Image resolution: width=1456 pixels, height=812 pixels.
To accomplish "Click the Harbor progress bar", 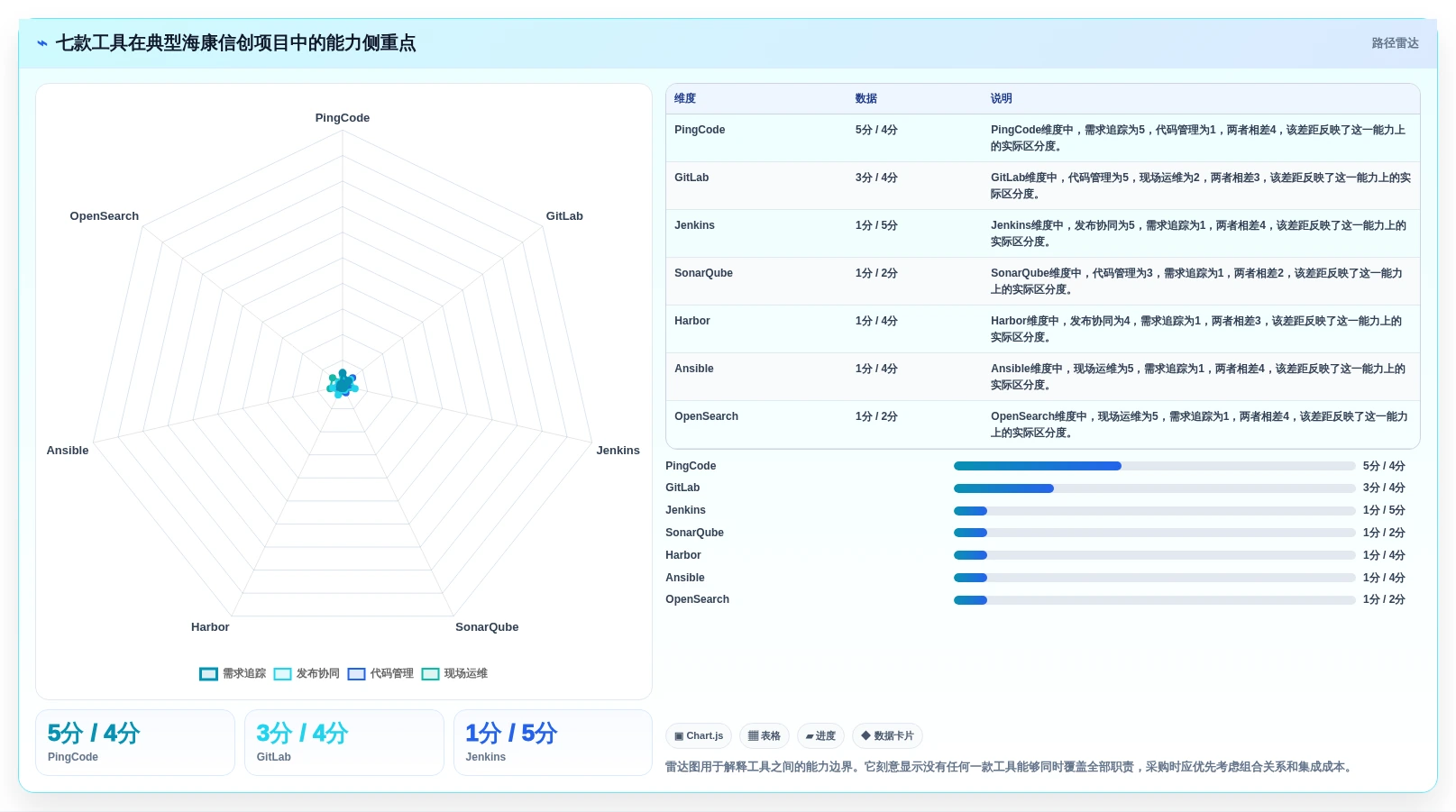I will pyautogui.click(x=1154, y=555).
